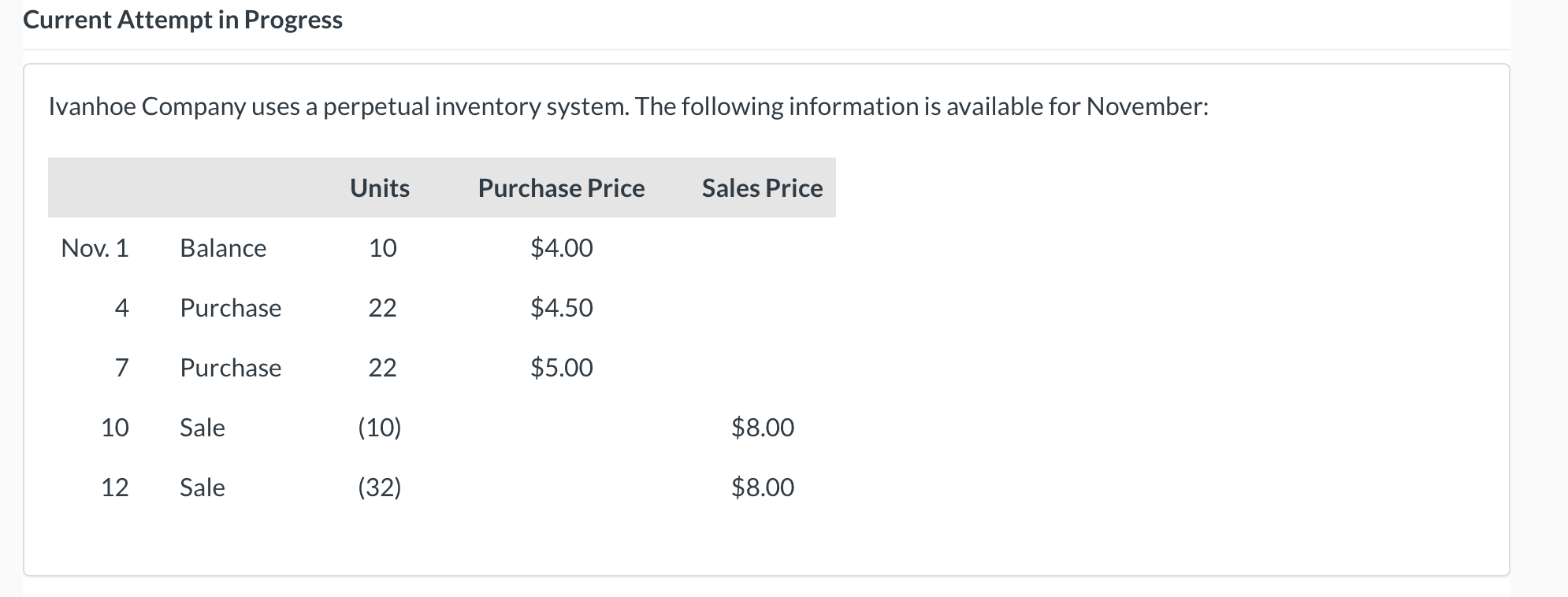Click the Sale label in the (10) units row

pos(203,428)
